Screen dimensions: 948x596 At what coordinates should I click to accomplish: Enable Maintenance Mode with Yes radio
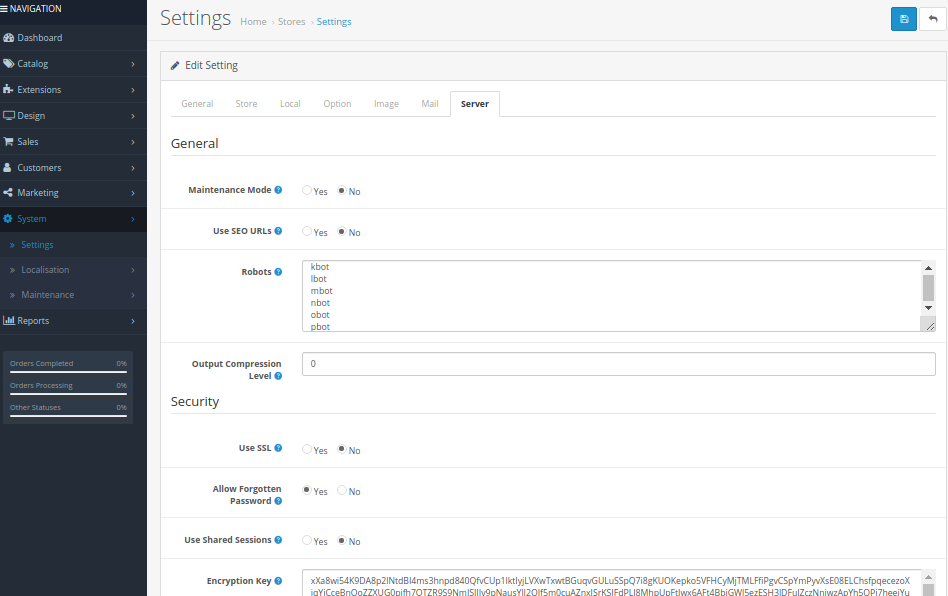tap(307, 191)
